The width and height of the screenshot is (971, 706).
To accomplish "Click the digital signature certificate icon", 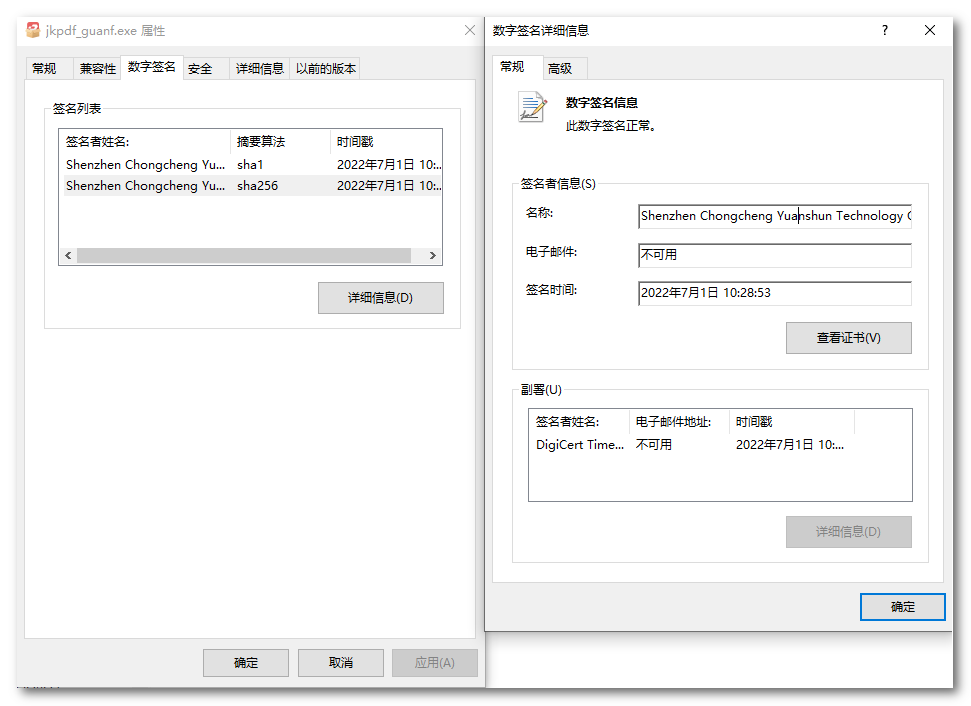I will pos(532,107).
